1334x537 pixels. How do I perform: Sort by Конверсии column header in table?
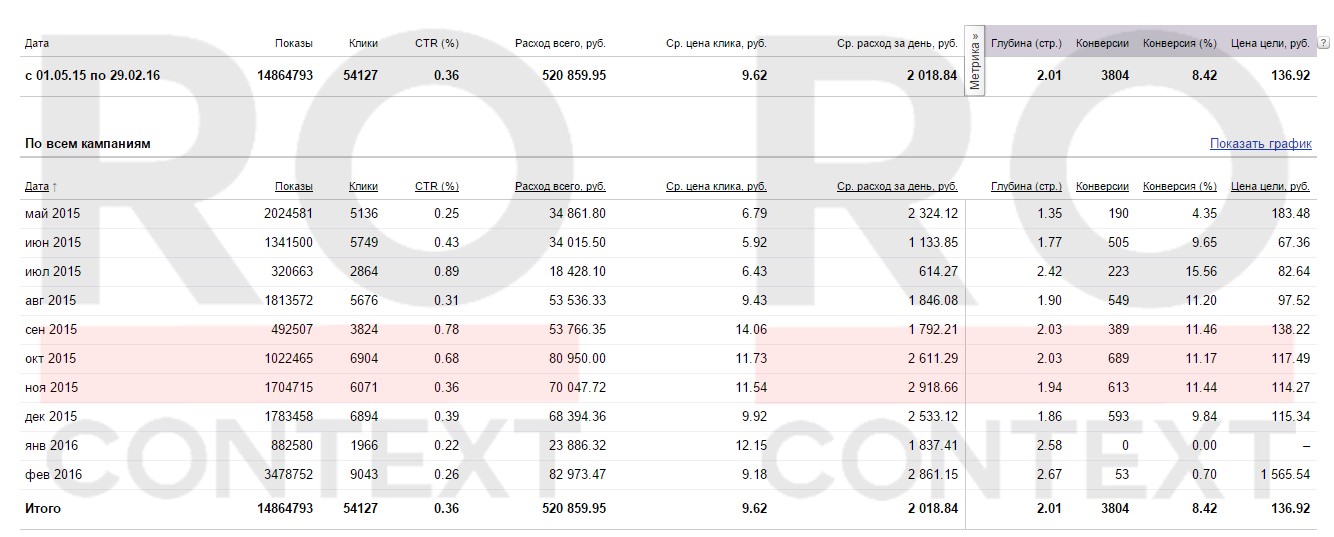point(1102,186)
